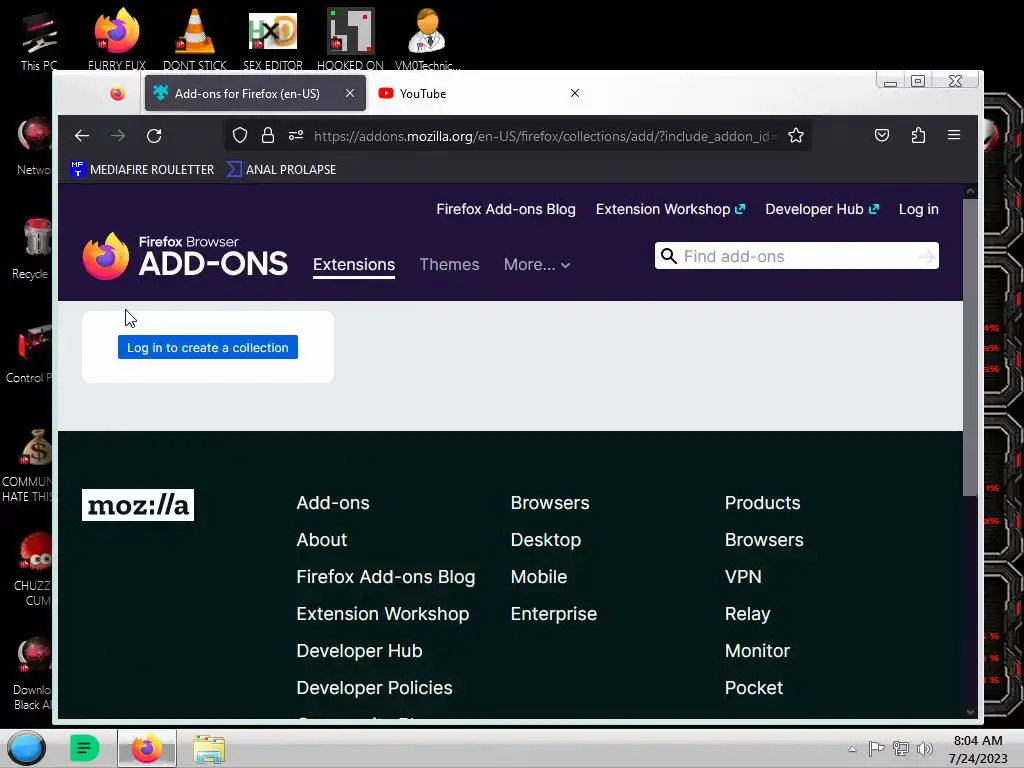Viewport: 1024px width, 768px height.
Task: Open the pinned Firefox tab
Action: [x=118, y=93]
